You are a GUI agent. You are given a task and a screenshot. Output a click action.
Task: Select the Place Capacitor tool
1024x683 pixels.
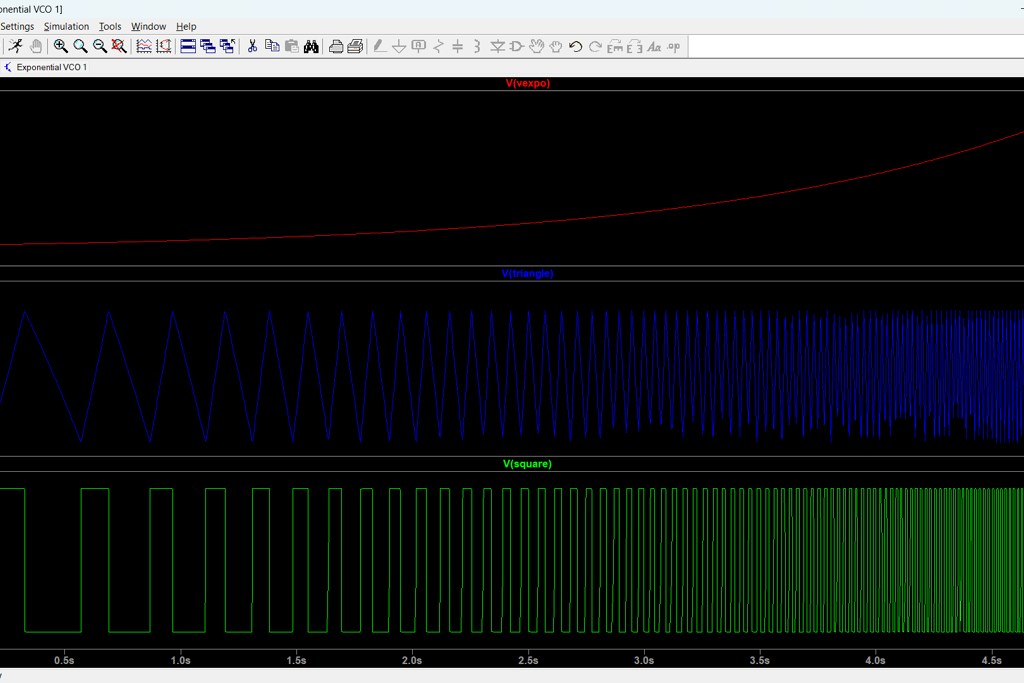point(458,46)
